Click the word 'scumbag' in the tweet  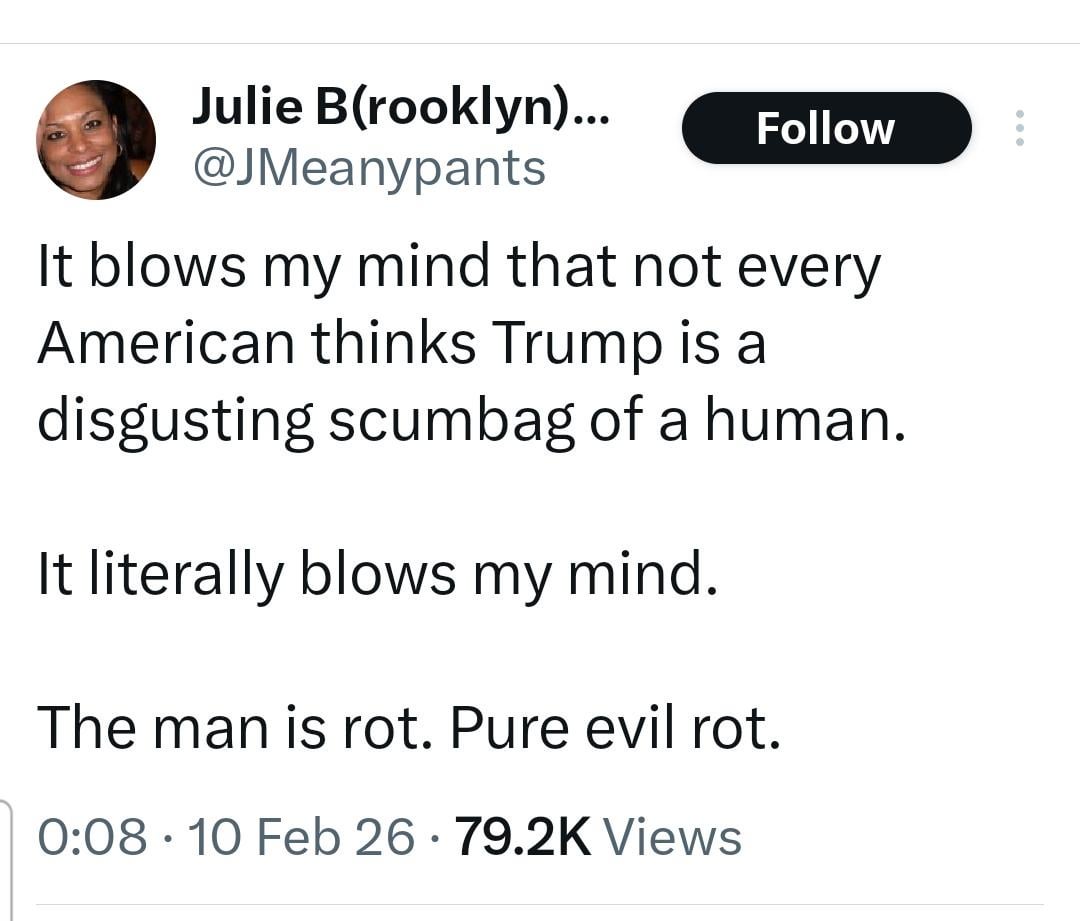452,422
